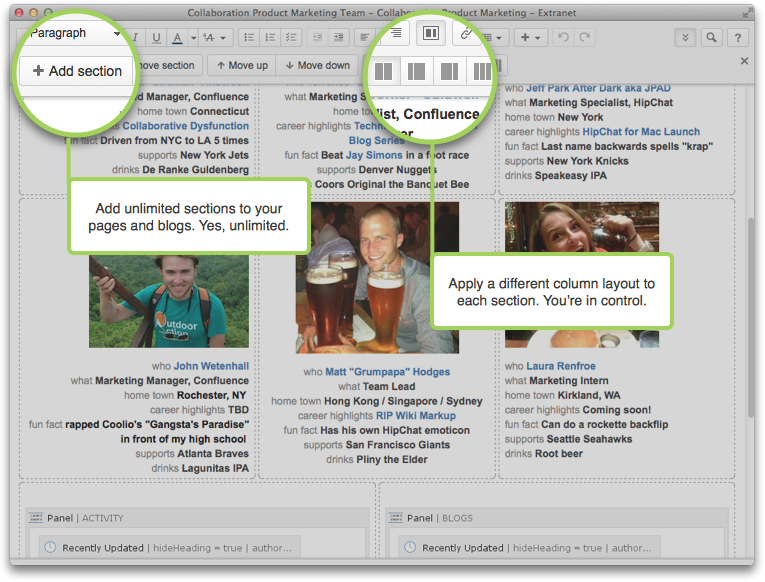Select John Wetenhall's outdoor photo
Screen dimensions: 765x582
[x=169, y=300]
